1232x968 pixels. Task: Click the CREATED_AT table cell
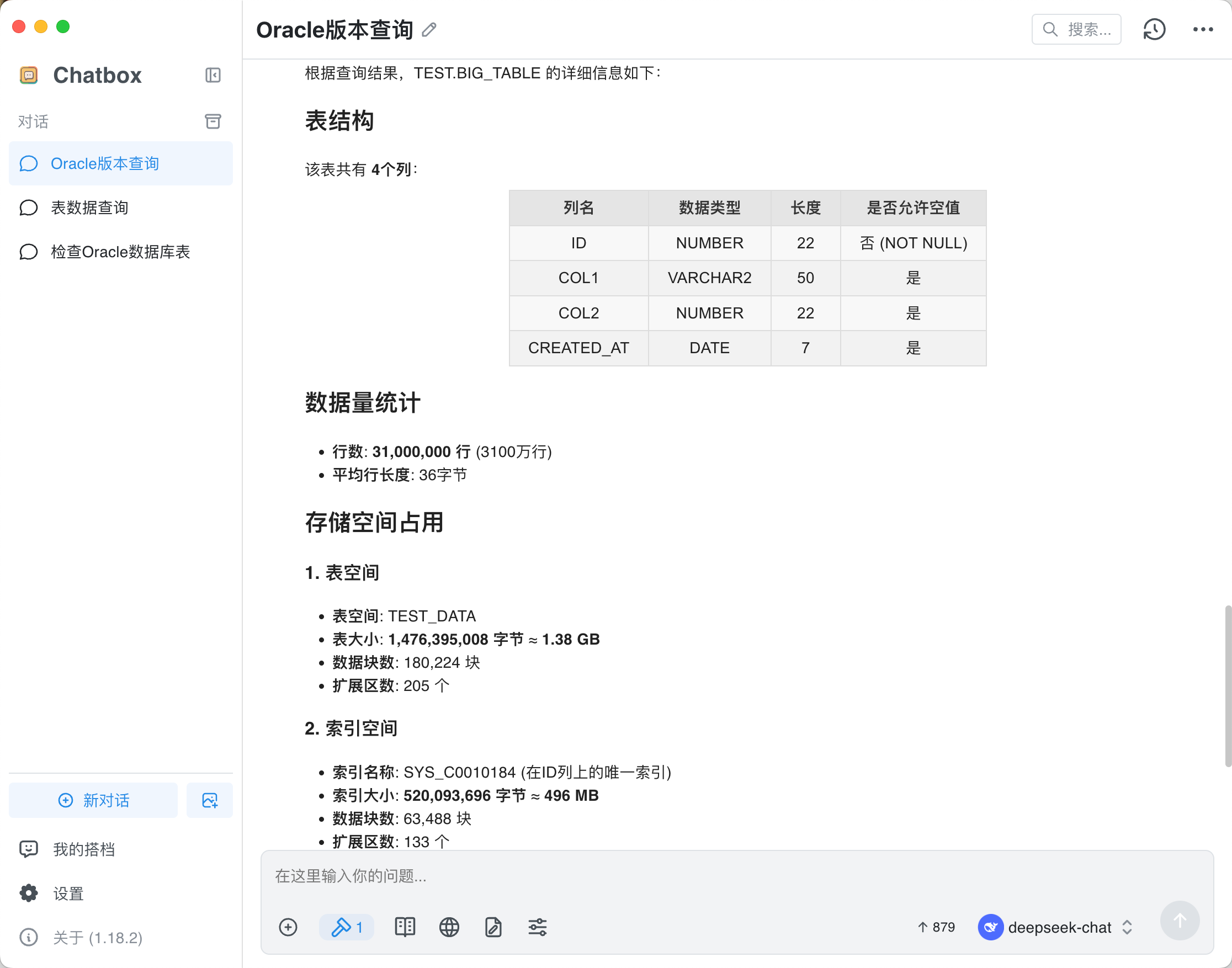pyautogui.click(x=578, y=348)
